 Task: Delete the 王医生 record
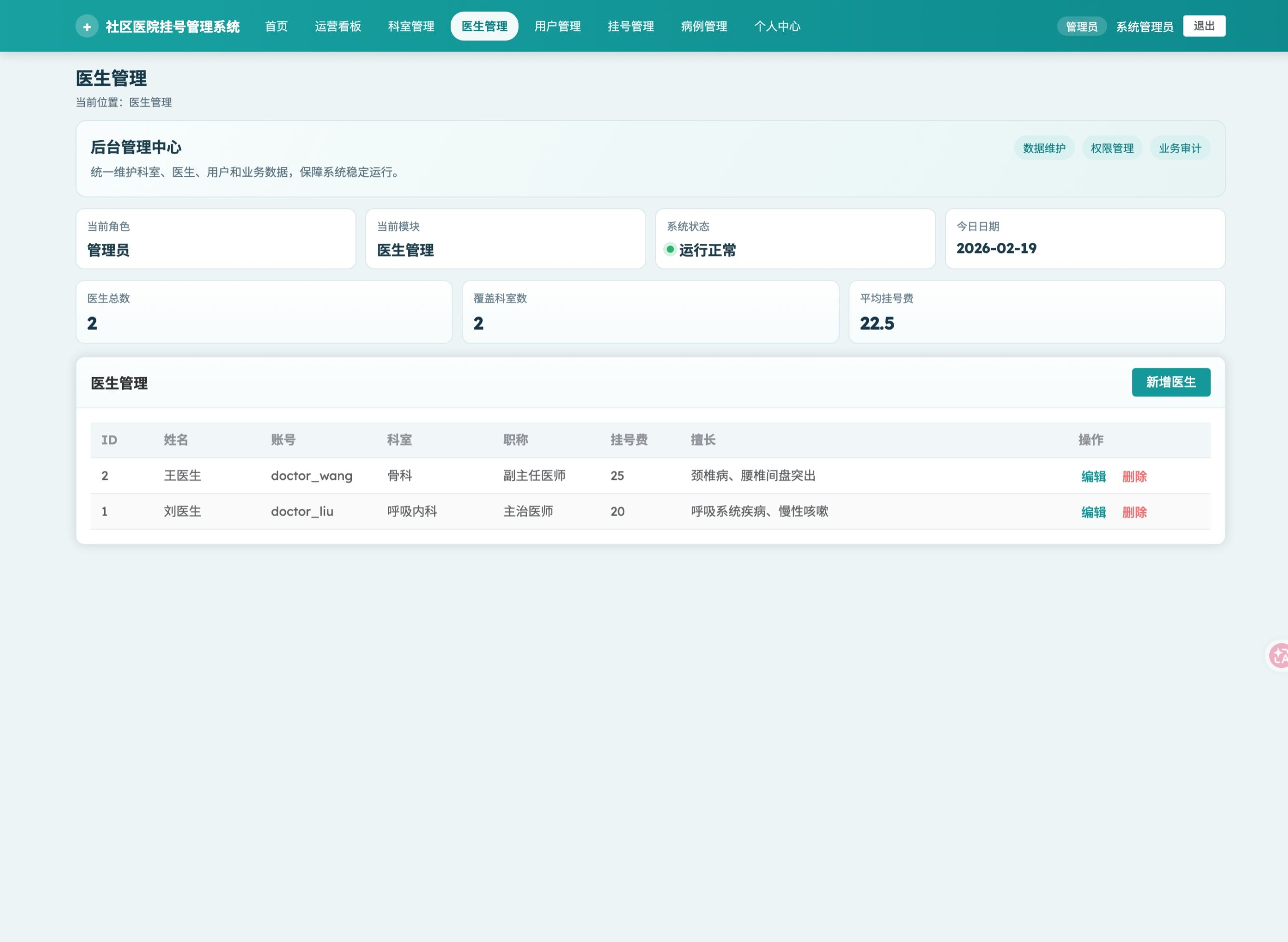coord(1134,476)
